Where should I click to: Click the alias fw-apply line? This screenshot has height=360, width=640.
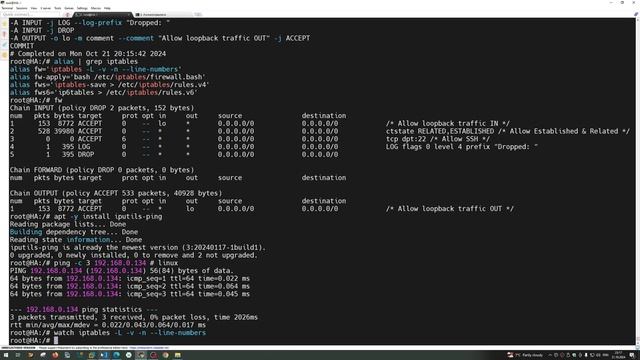point(108,77)
